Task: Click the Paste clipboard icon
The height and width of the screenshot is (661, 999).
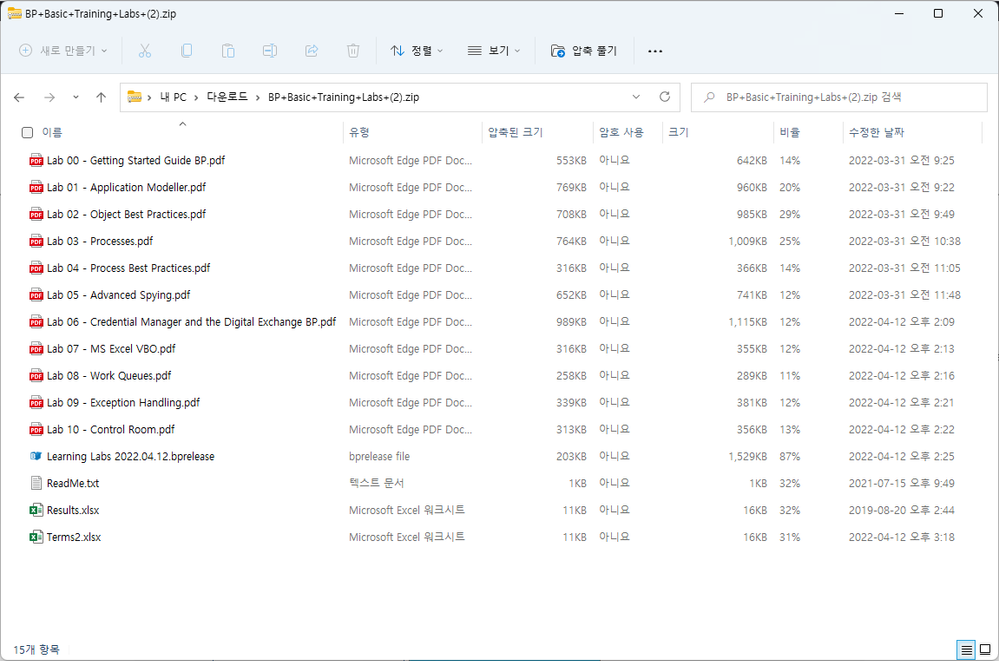Action: tap(228, 51)
